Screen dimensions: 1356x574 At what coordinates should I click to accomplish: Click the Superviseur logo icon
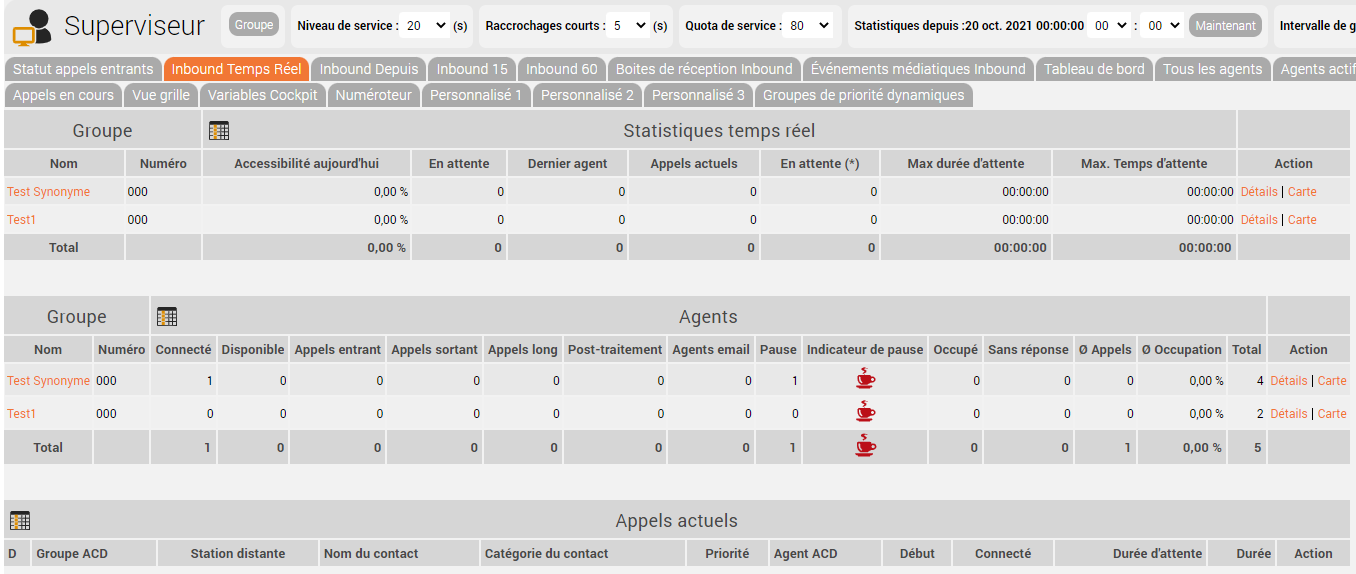pyautogui.click(x=32, y=28)
